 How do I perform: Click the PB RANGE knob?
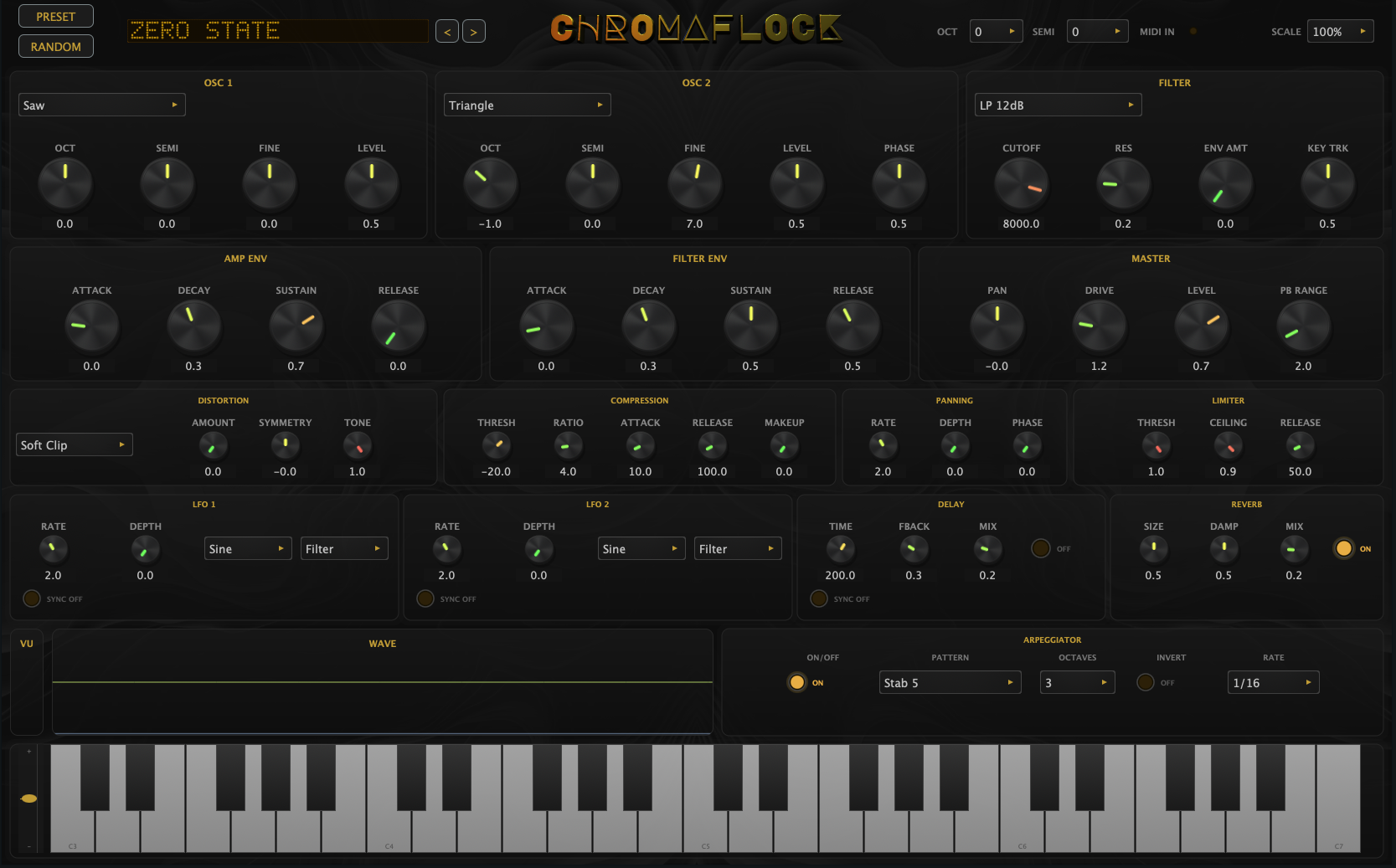1304,326
